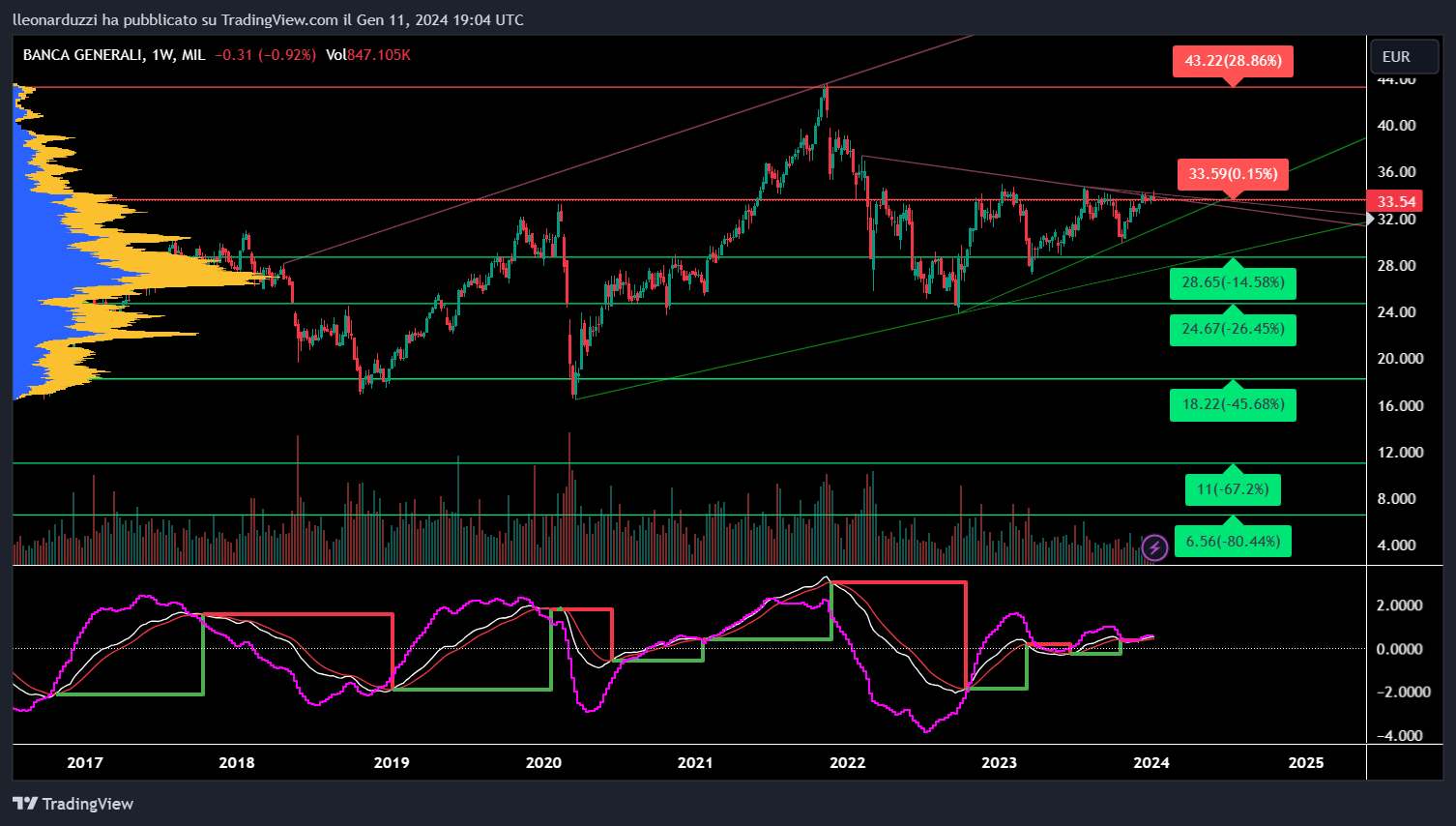Click the current price tag 33.54
This screenshot has width=1456, height=826.
point(1396,201)
